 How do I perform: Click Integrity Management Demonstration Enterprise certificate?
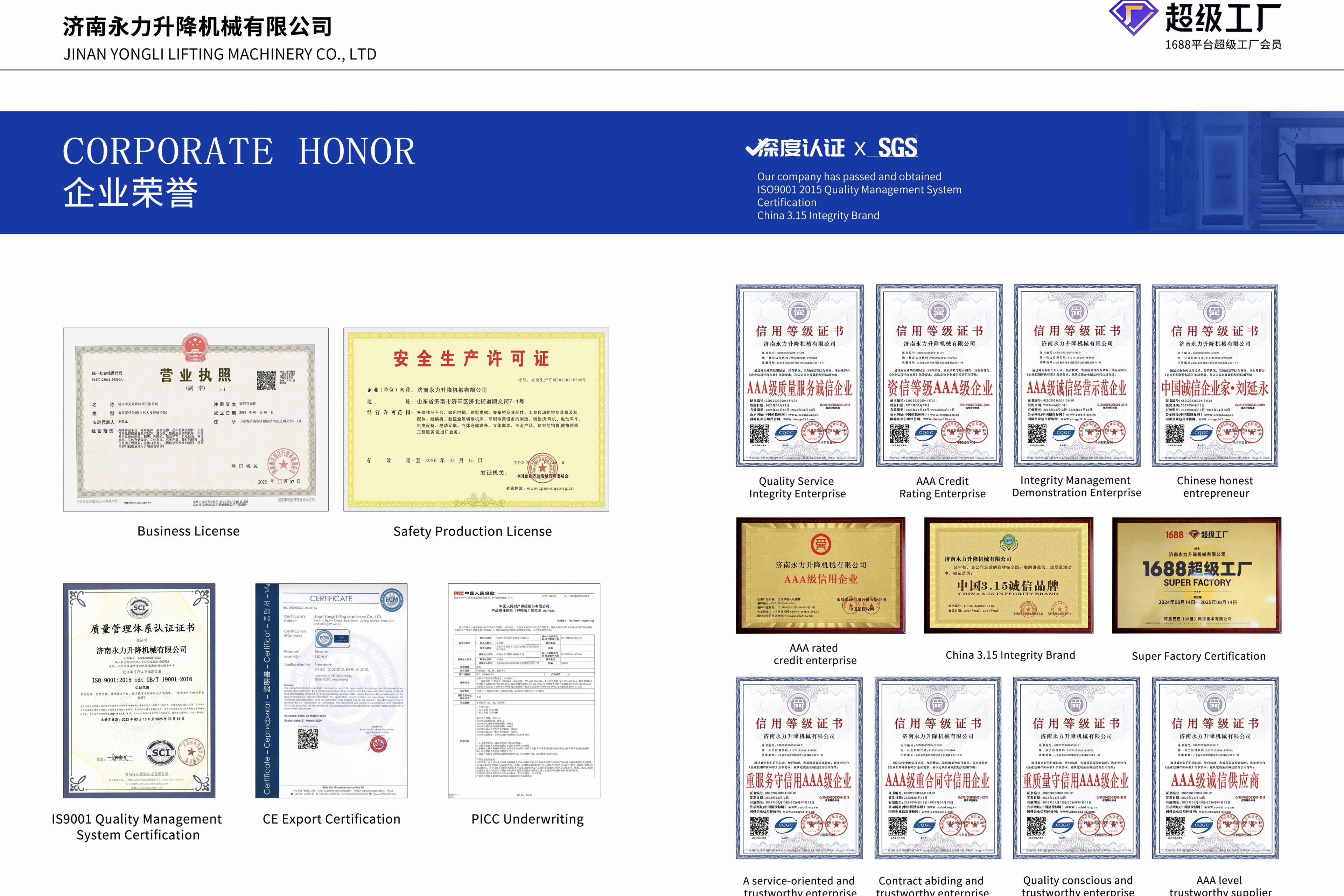pyautogui.click(x=1077, y=376)
